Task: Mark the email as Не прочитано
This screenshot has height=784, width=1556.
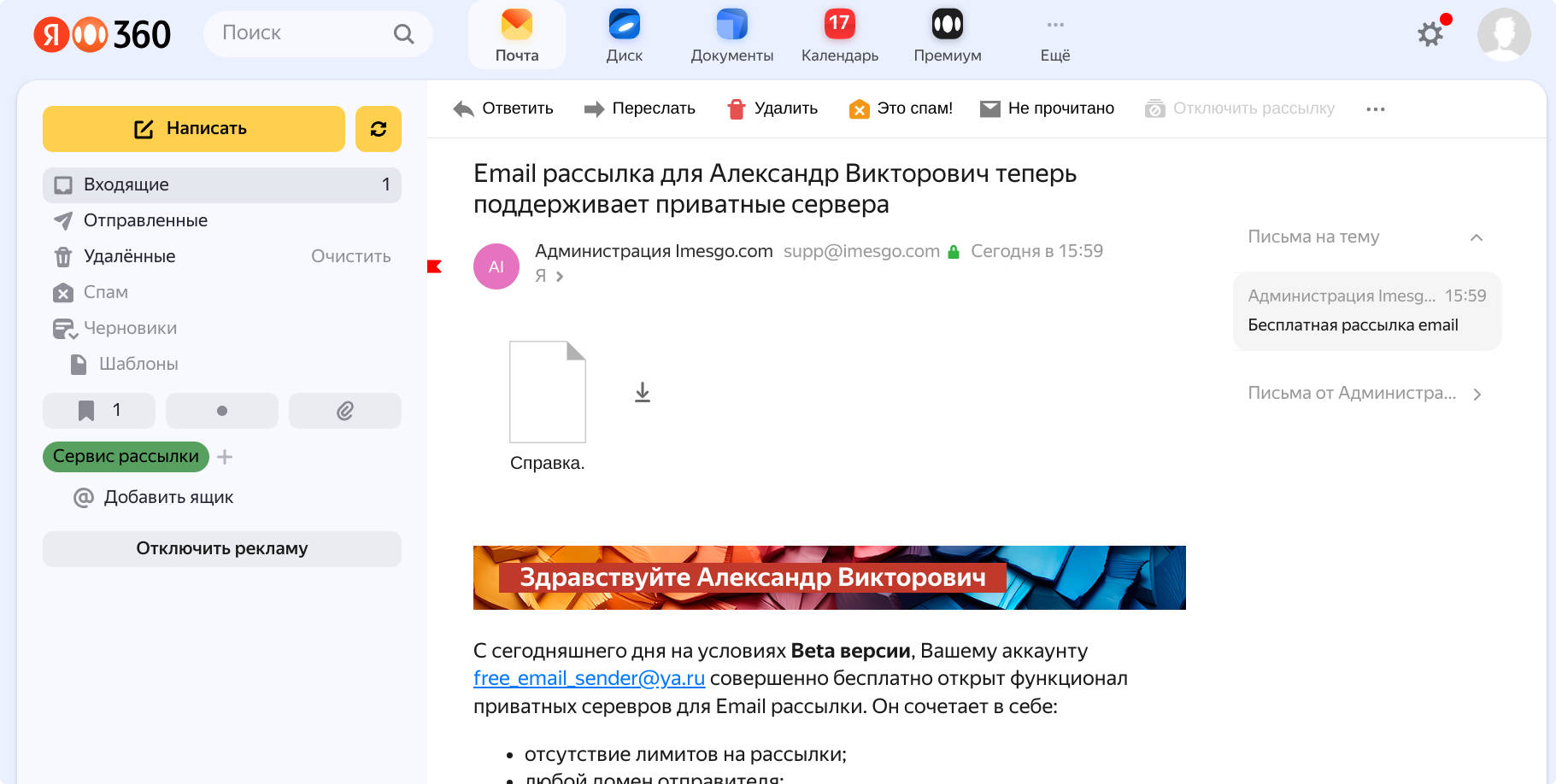Action: pyautogui.click(x=1047, y=108)
